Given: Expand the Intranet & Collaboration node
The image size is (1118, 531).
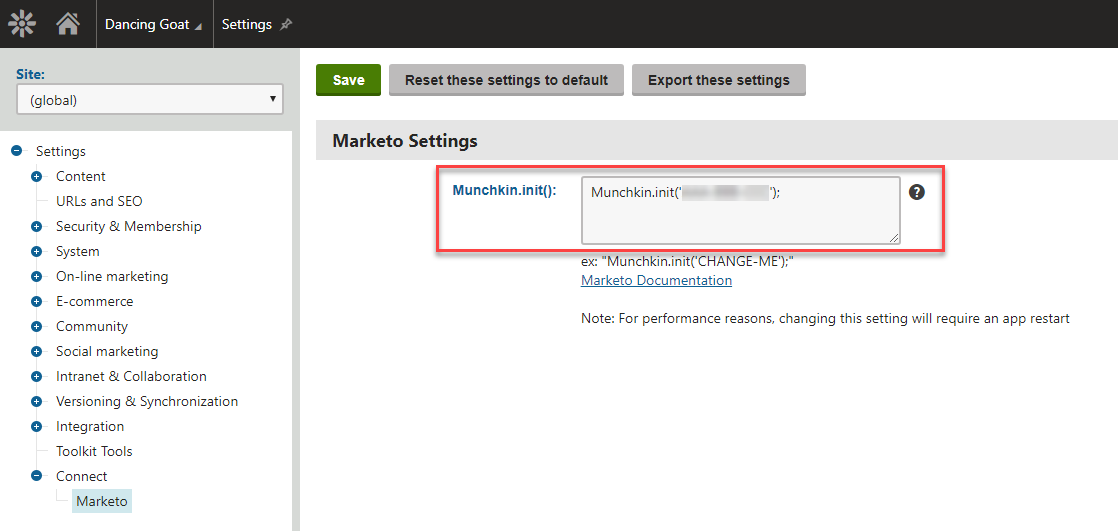Looking at the screenshot, I should point(36,376).
